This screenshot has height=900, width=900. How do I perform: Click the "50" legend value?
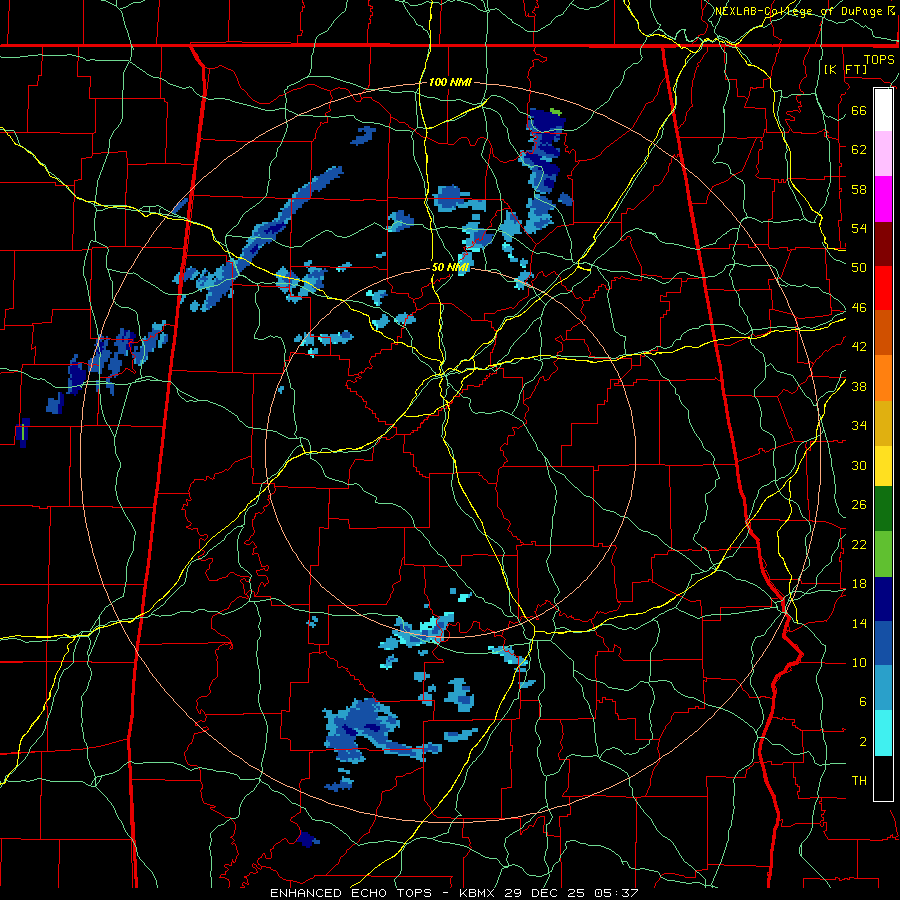coord(859,268)
